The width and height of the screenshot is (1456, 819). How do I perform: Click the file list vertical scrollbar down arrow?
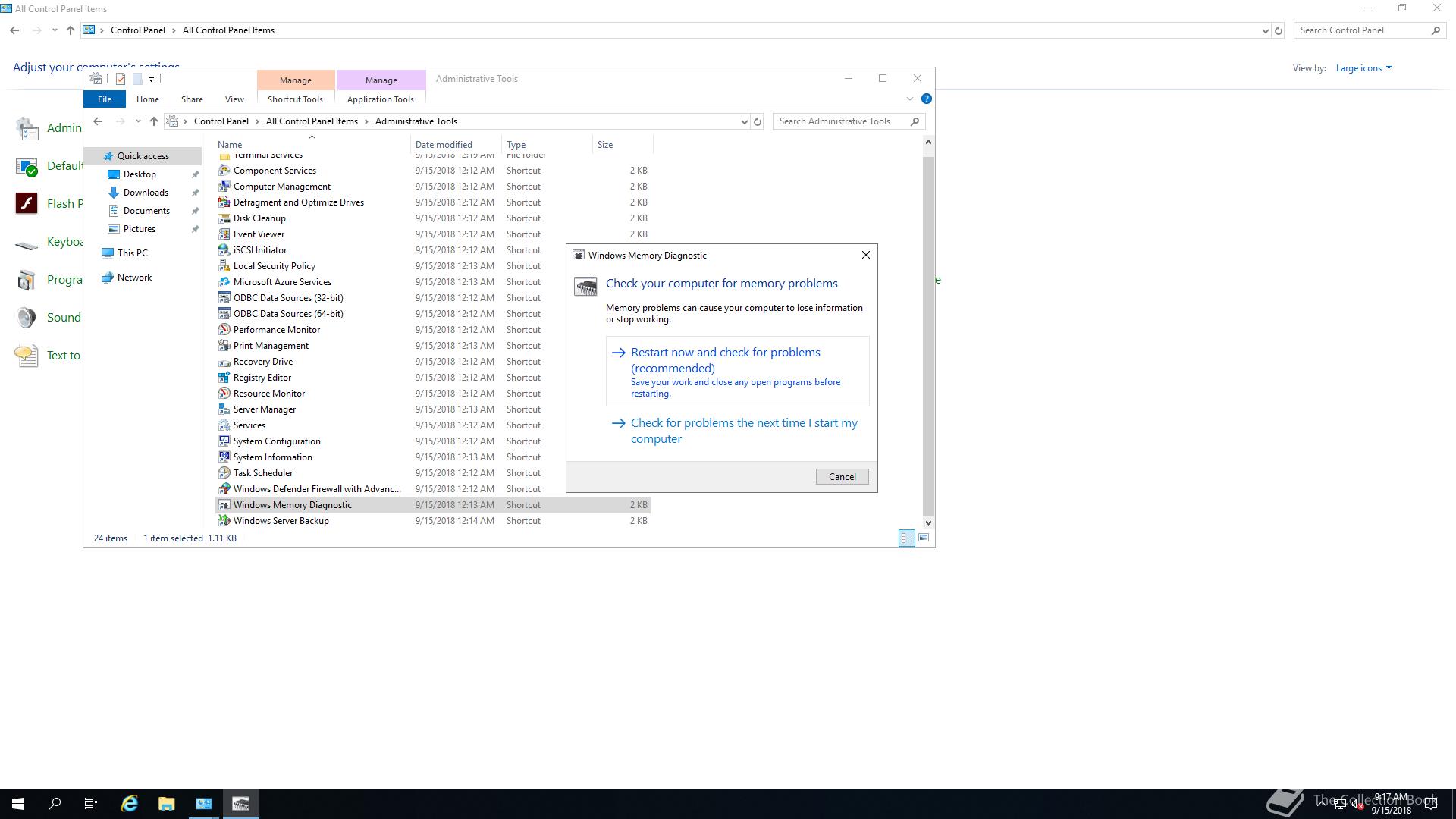(928, 523)
